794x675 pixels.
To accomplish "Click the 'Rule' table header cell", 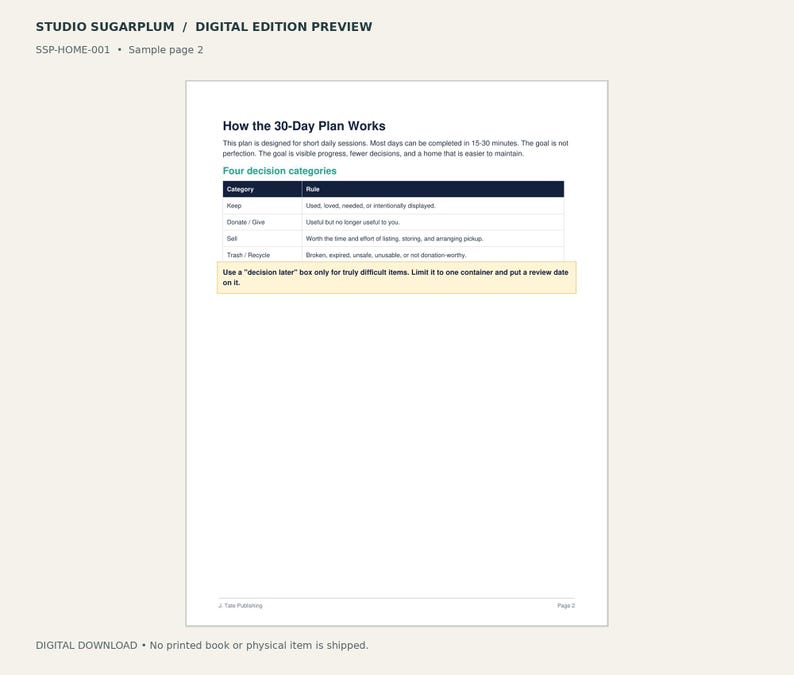I will point(433,189).
